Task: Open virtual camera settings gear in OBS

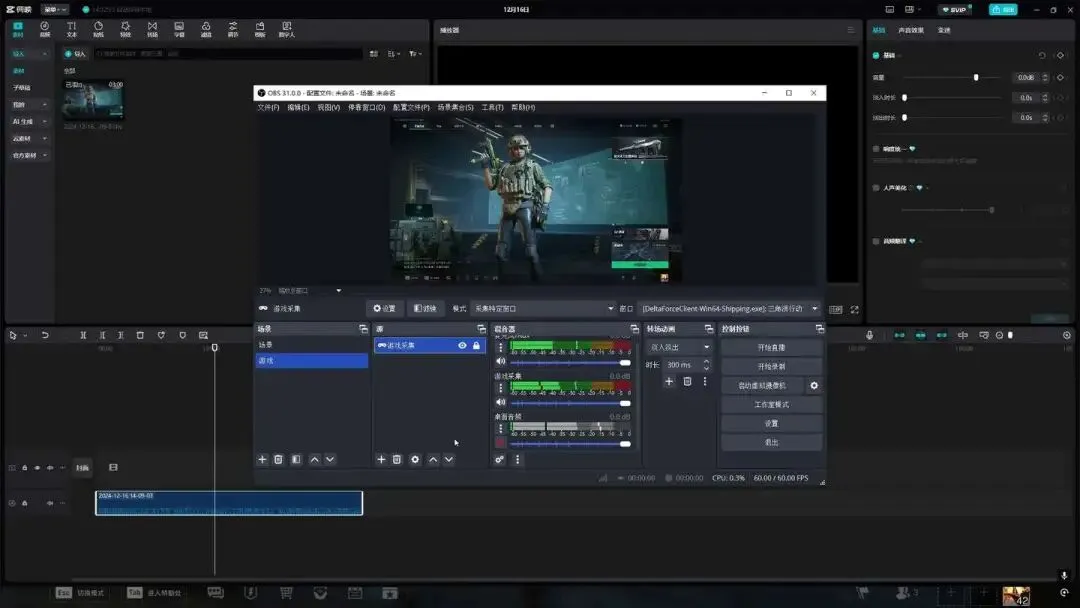Action: click(x=814, y=386)
